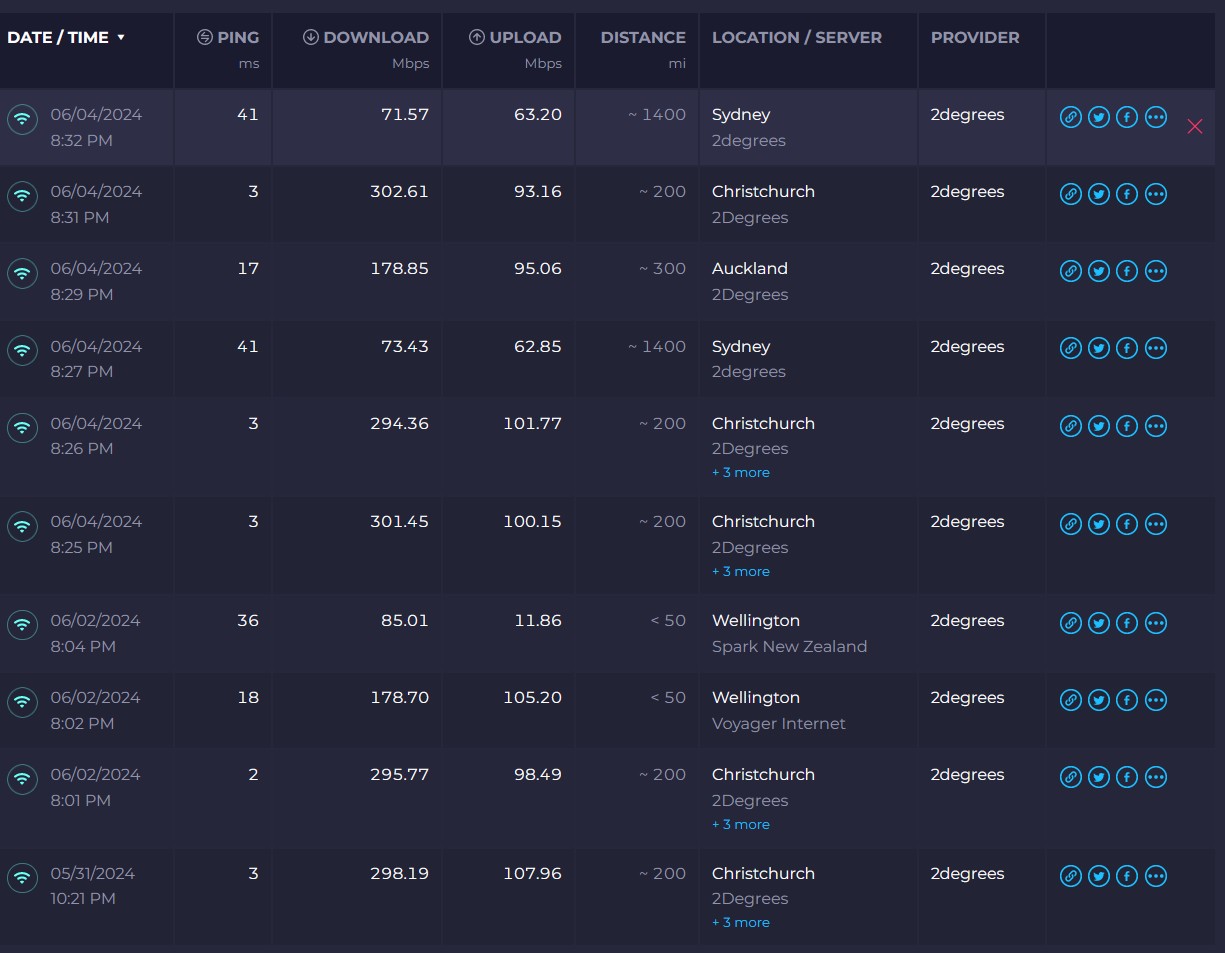Sort results by the Distance column
Screen dimensions: 1225x953
[x=643, y=37]
